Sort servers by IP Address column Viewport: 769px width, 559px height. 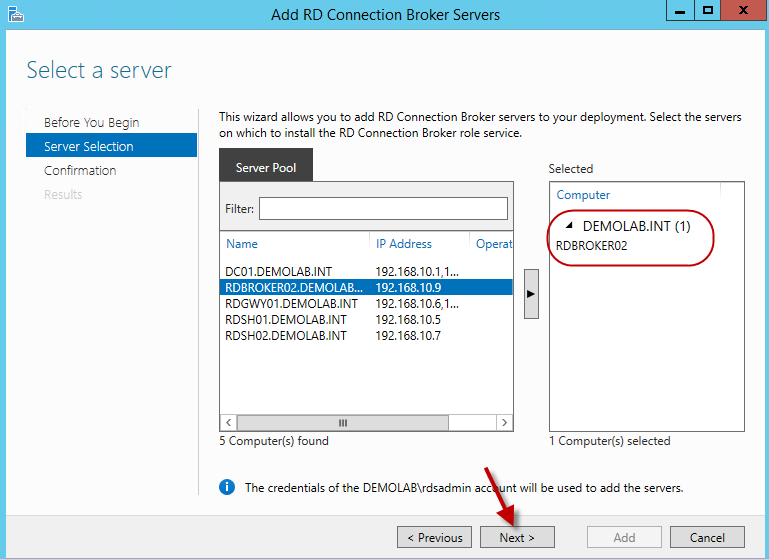click(404, 243)
